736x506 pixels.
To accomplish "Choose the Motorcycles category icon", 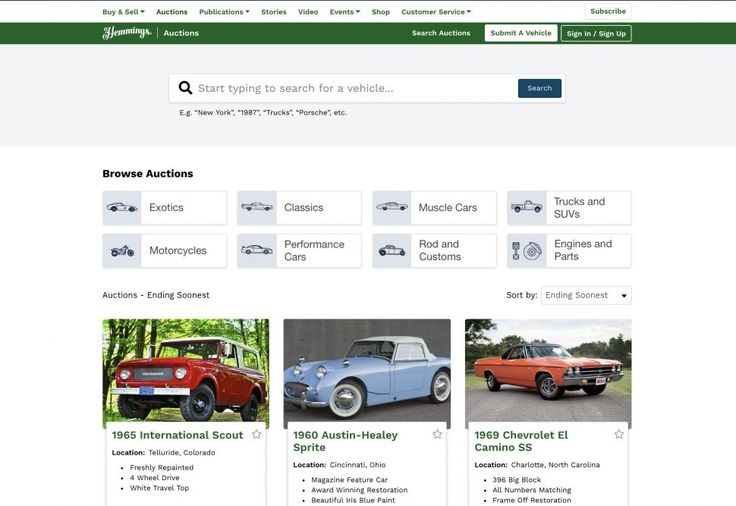I will [x=122, y=251].
